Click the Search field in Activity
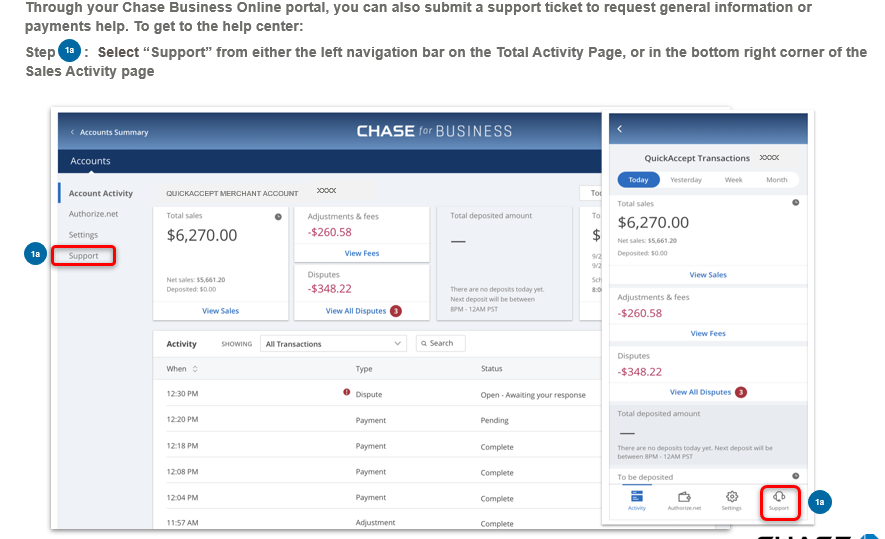The image size is (885, 539). (x=441, y=343)
